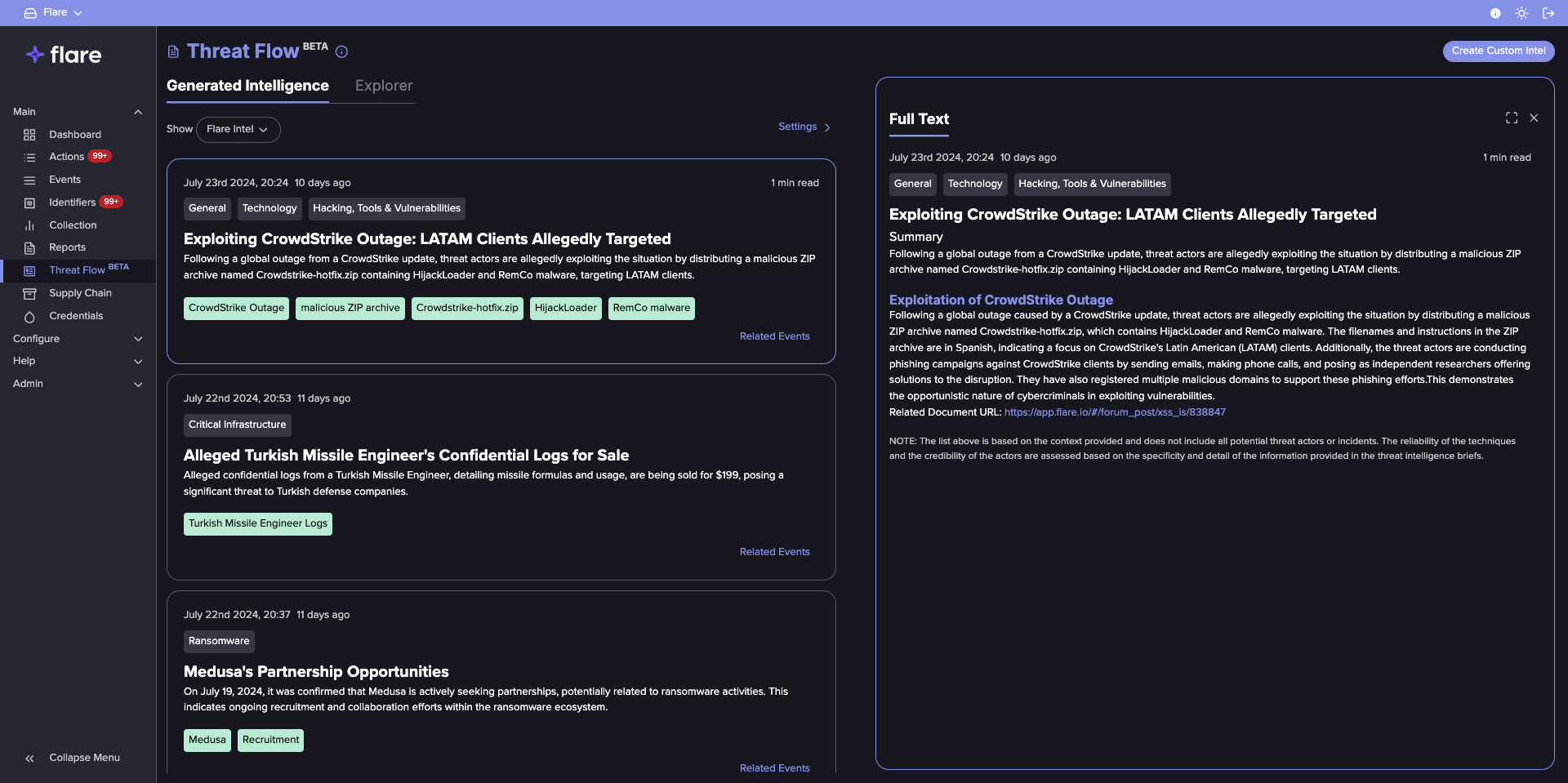Open the related document URL link
The height and width of the screenshot is (783, 1568).
(x=1114, y=412)
